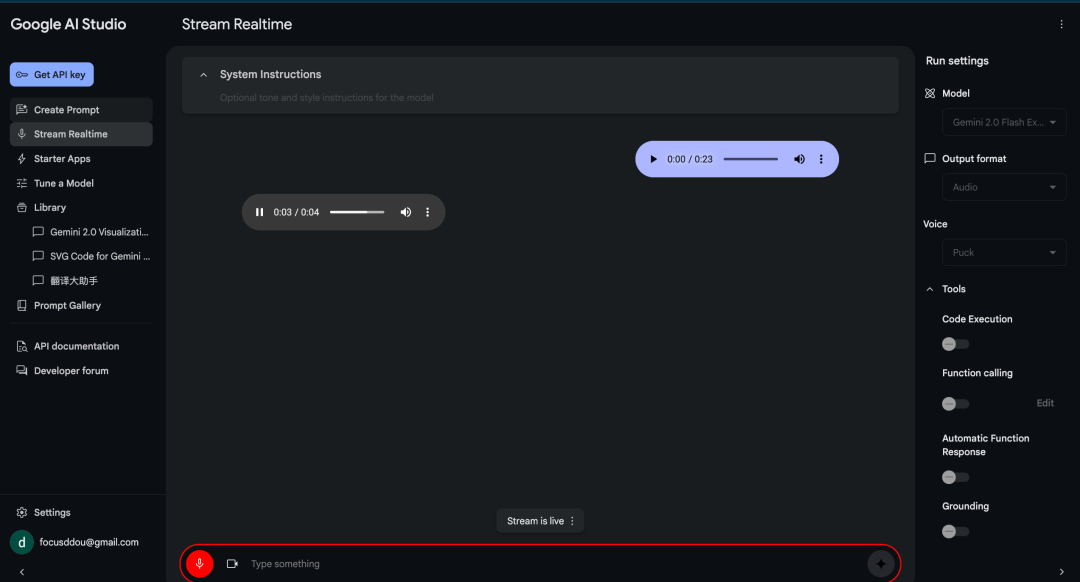Click the sparkle send button
The height and width of the screenshot is (582, 1080).
[x=880, y=564]
